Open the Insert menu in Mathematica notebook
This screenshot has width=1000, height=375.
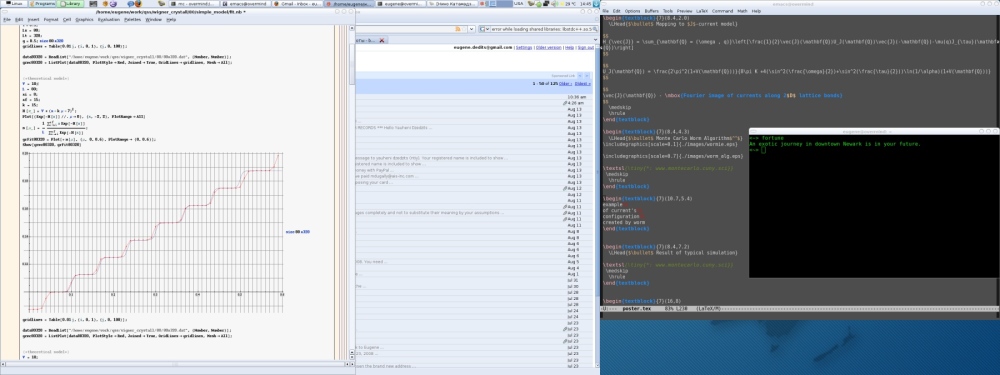(x=34, y=20)
